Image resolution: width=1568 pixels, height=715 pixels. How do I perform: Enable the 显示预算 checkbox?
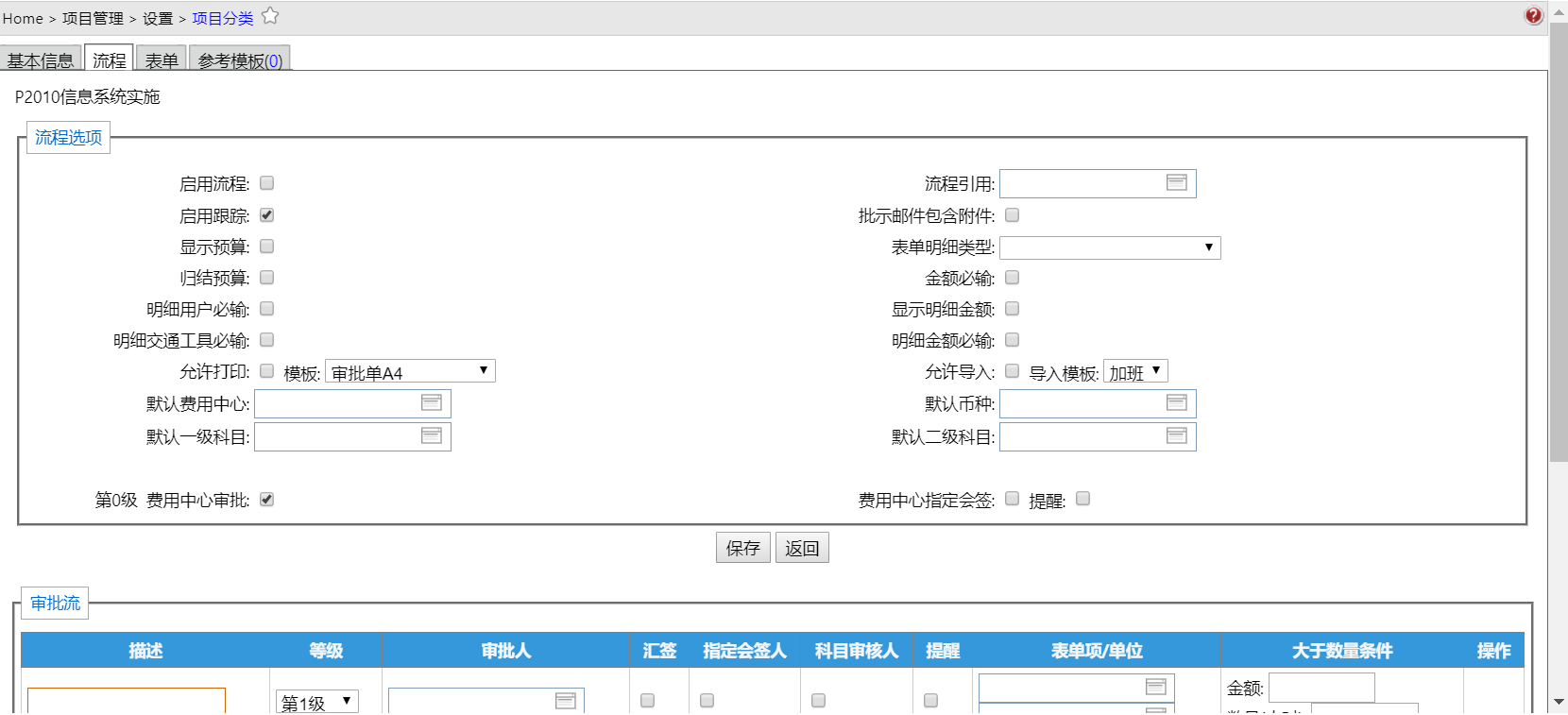pos(267,247)
